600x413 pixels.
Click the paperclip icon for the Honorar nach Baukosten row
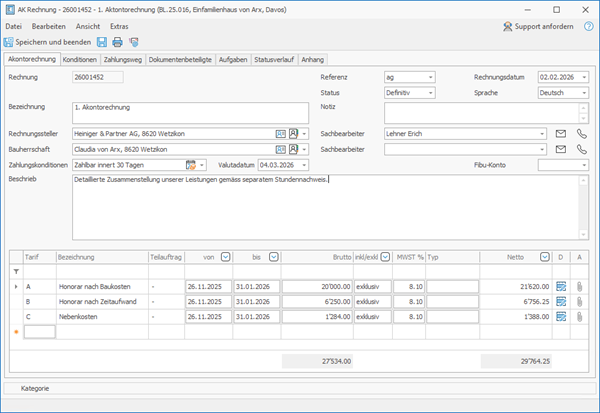579,287
